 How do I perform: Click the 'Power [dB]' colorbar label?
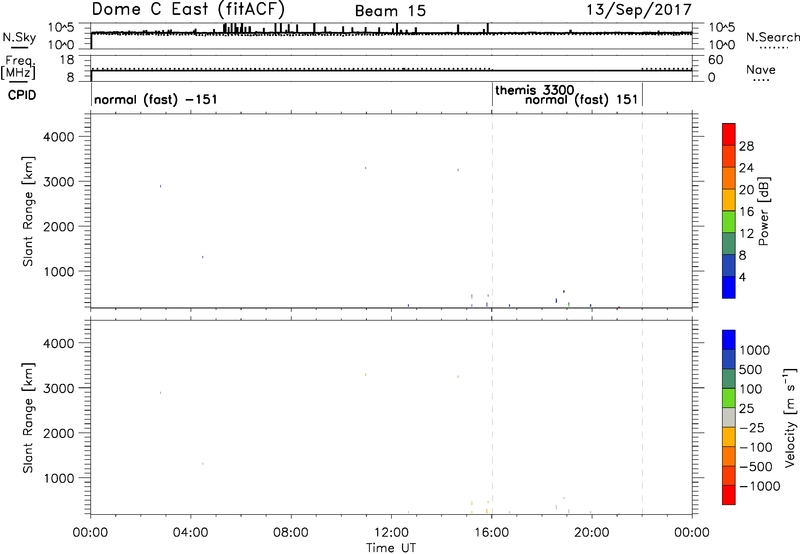pos(763,211)
